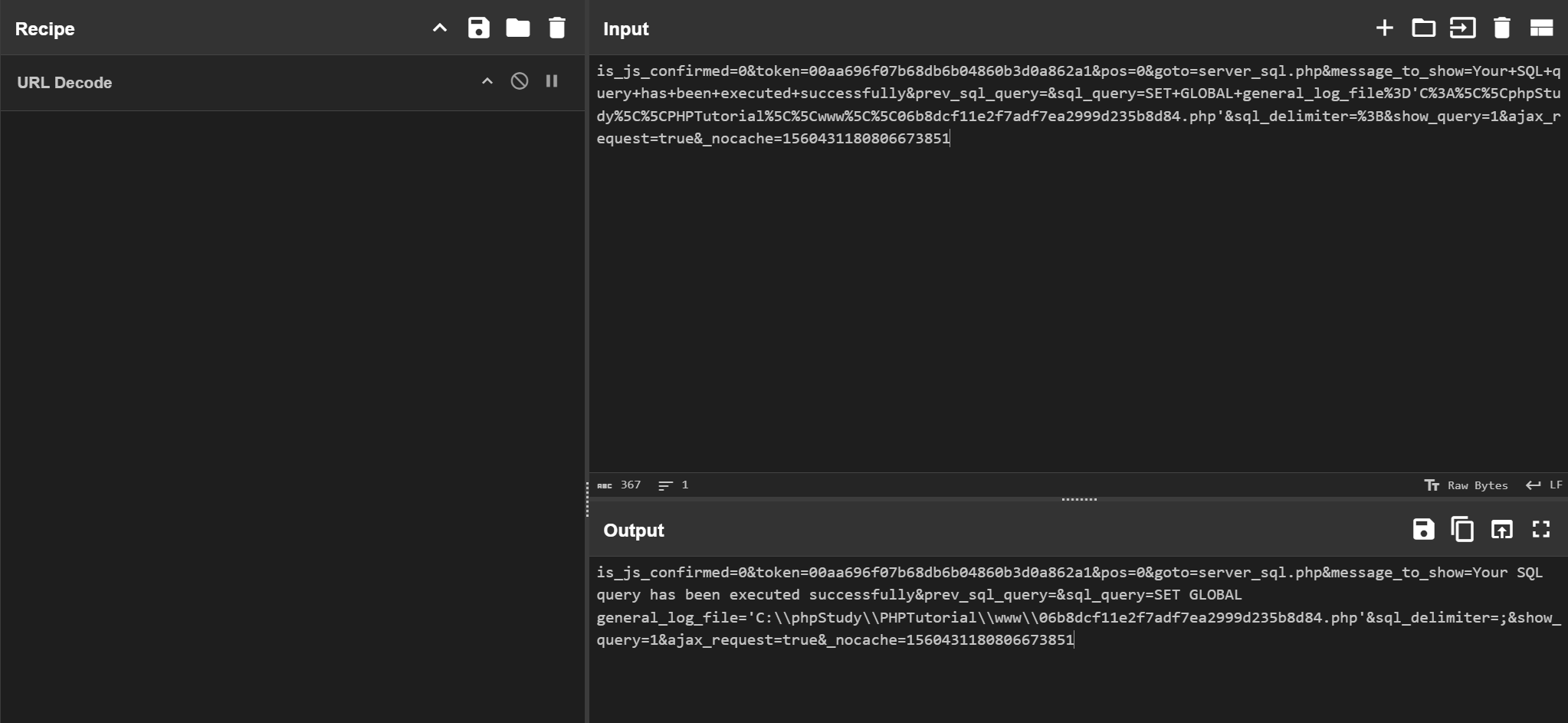Copy raw output to clipboard
Viewport: 1568px width, 723px height.
tap(1462, 529)
